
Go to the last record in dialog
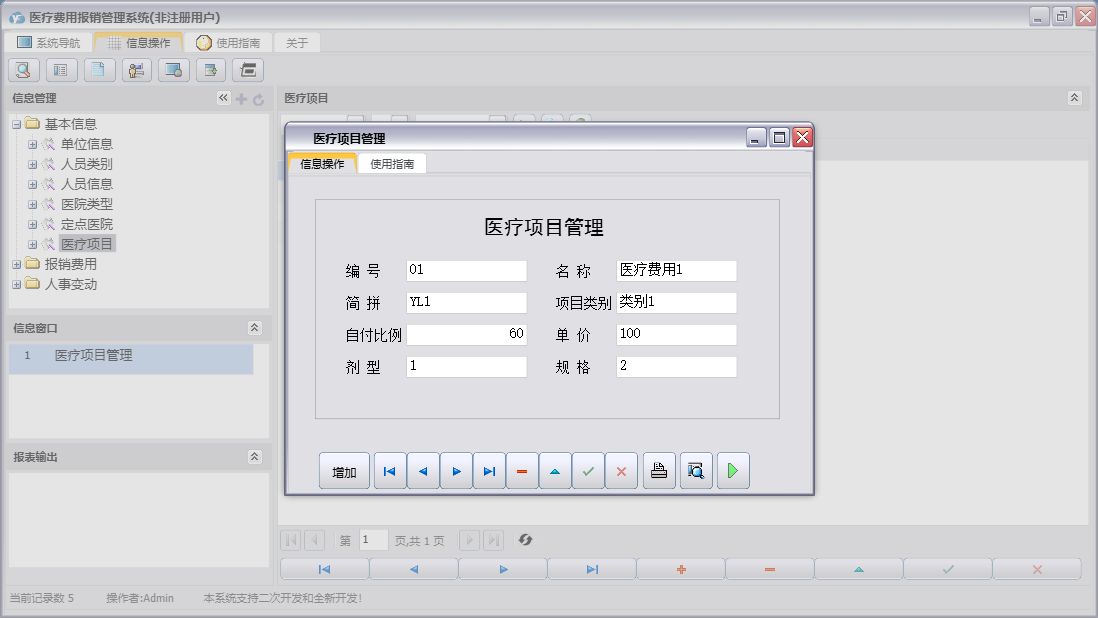pos(489,471)
